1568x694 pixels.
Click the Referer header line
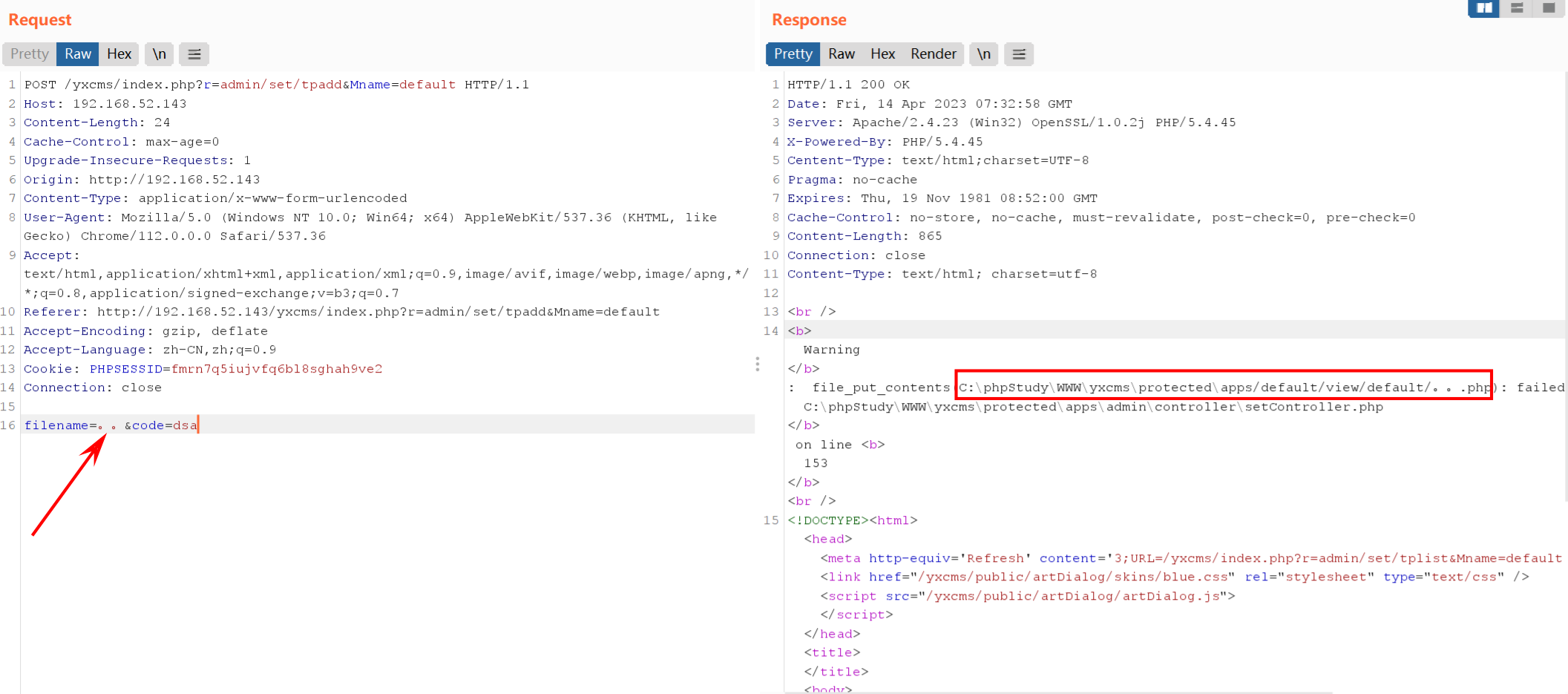[341, 312]
